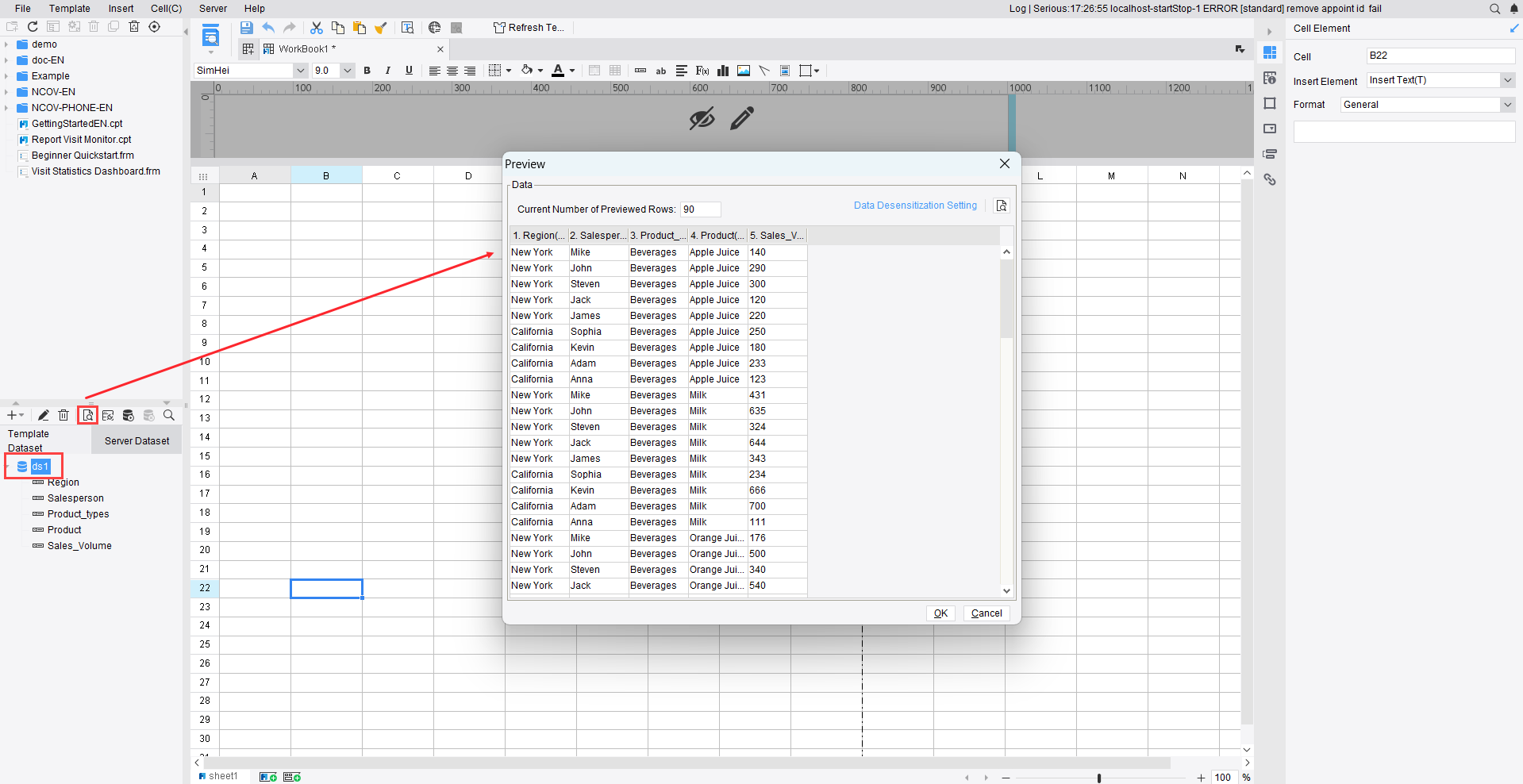Click the Save icon in the toolbar
The height and width of the screenshot is (784, 1523).
point(246,28)
